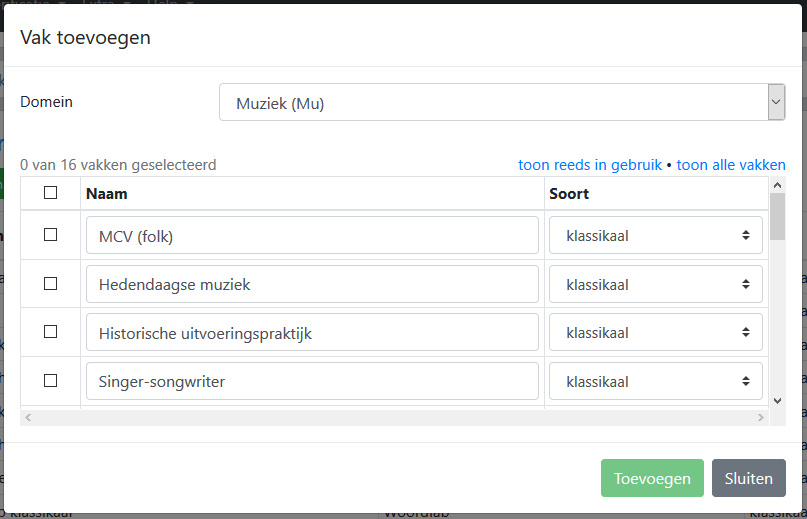Click the 'toon alle vakken' link
Viewport: 807px width, 519px height.
click(731, 165)
